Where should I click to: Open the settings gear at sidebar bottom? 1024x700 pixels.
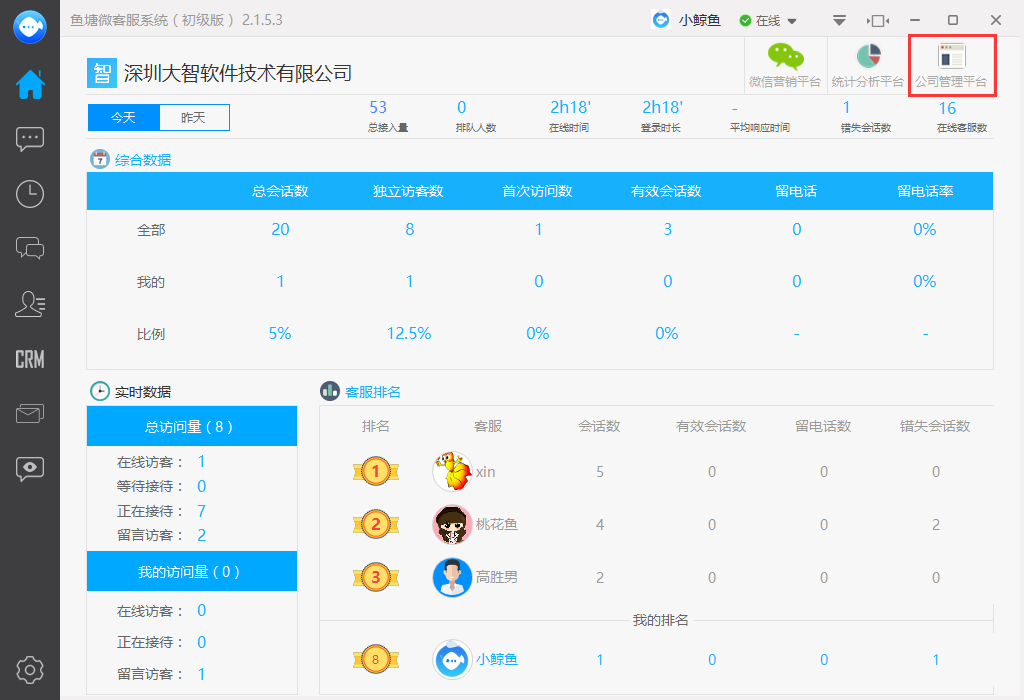coord(29,670)
